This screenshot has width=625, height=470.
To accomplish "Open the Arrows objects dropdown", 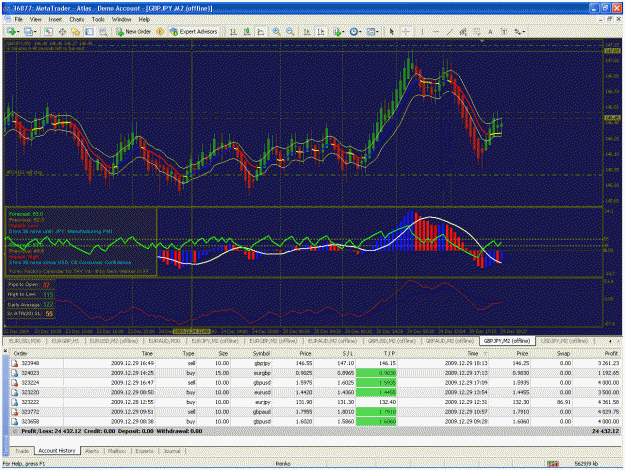I will click(519, 31).
